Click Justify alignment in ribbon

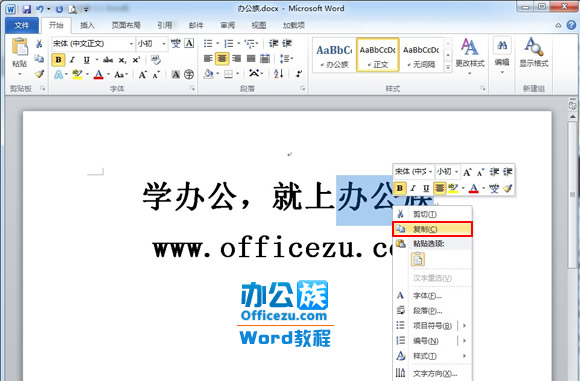(x=251, y=59)
